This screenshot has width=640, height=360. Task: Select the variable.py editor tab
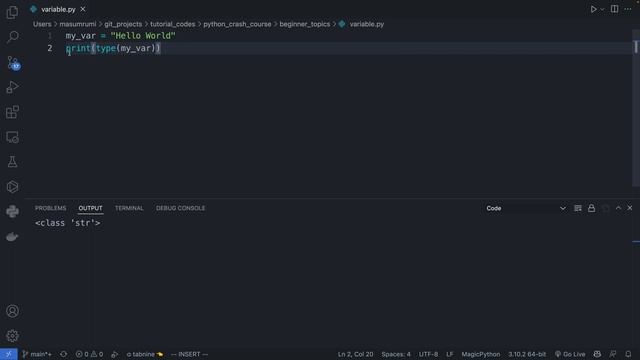pos(58,9)
